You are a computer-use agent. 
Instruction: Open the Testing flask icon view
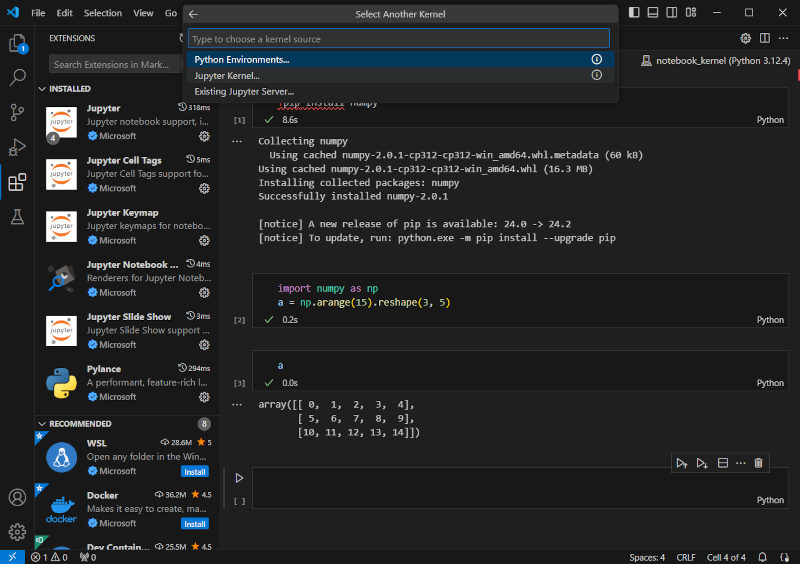pos(17,217)
